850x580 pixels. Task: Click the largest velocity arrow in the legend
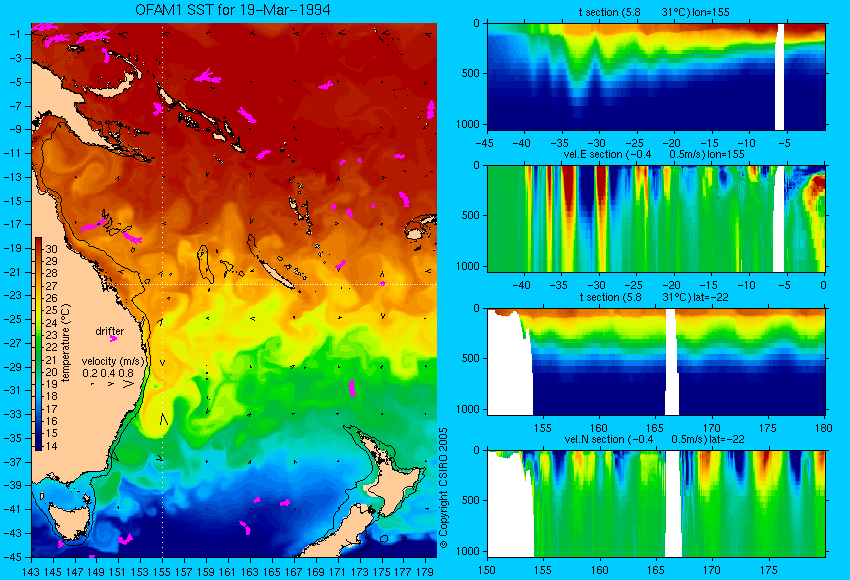(128, 384)
